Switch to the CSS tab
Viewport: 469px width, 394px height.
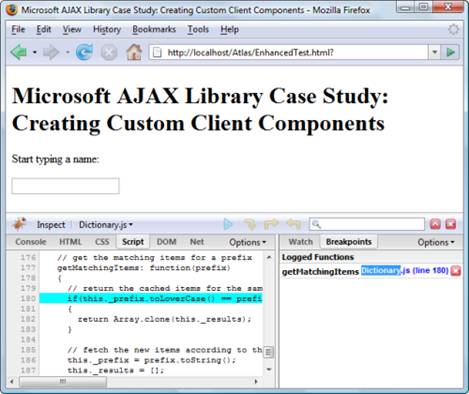point(102,242)
